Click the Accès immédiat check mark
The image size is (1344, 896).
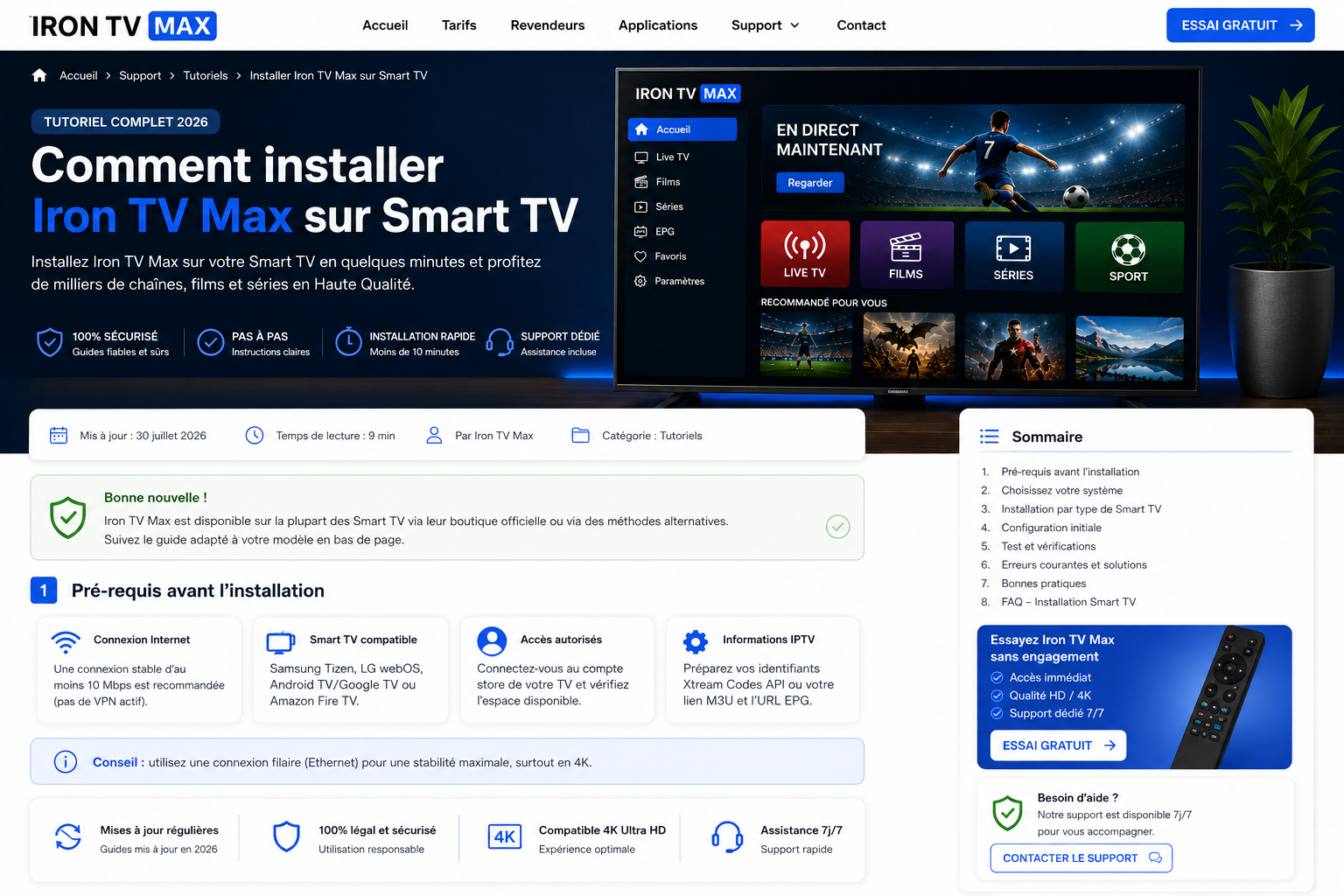coord(997,677)
